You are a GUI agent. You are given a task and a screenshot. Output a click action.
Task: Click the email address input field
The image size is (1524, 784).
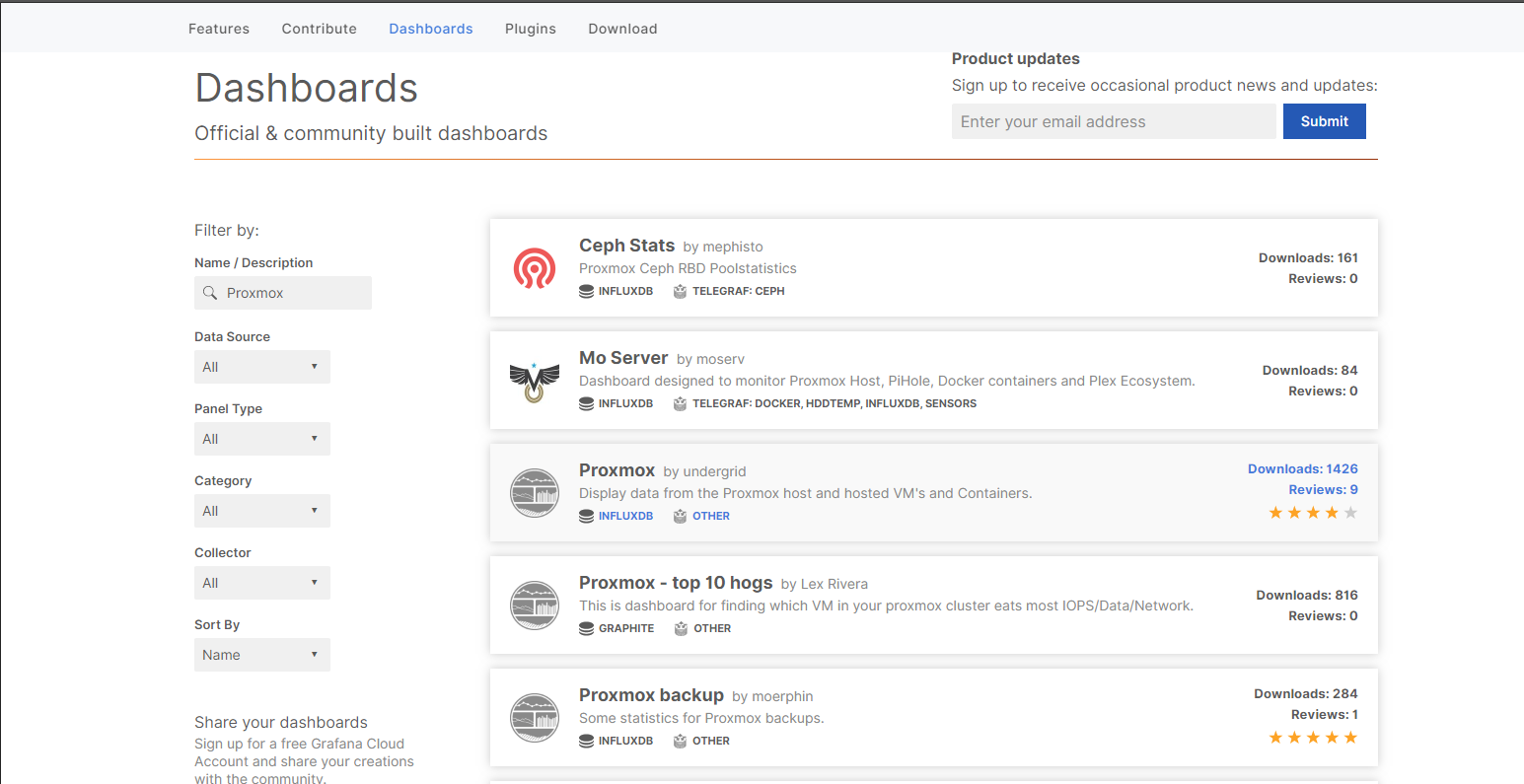1114,121
